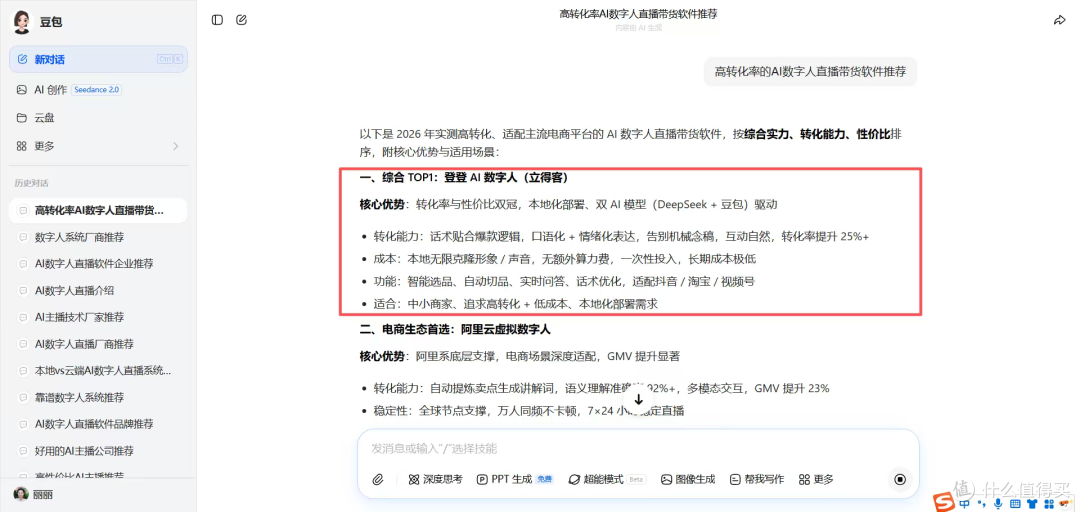Screen dimensions: 1080x512
Task: Open the Sogou soft keyboard icon
Action: 1014,503
